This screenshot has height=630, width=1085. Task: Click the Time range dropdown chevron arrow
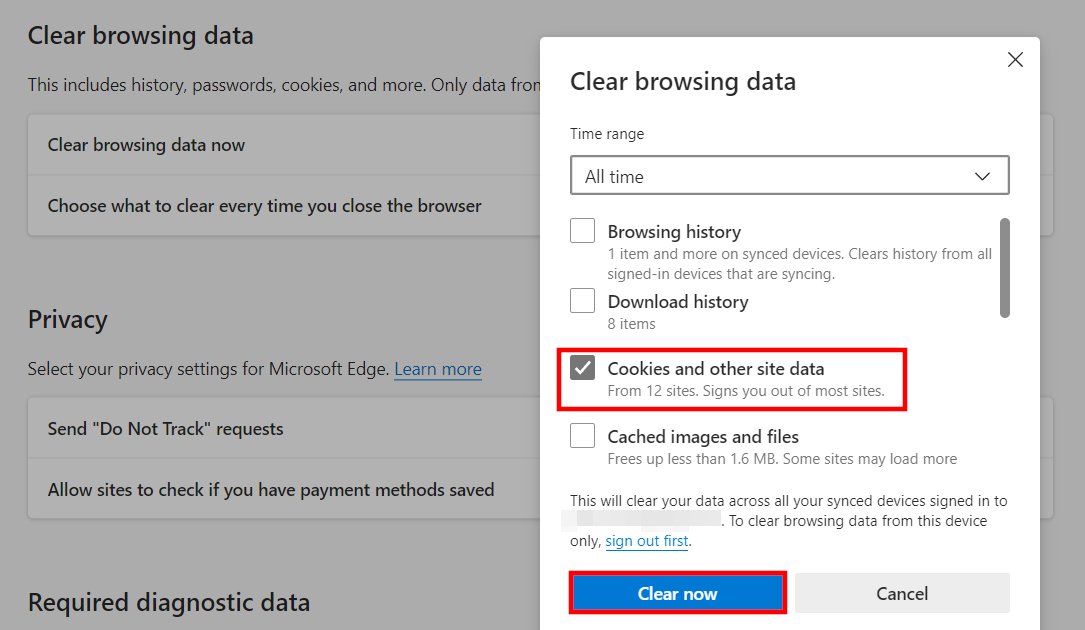982,176
